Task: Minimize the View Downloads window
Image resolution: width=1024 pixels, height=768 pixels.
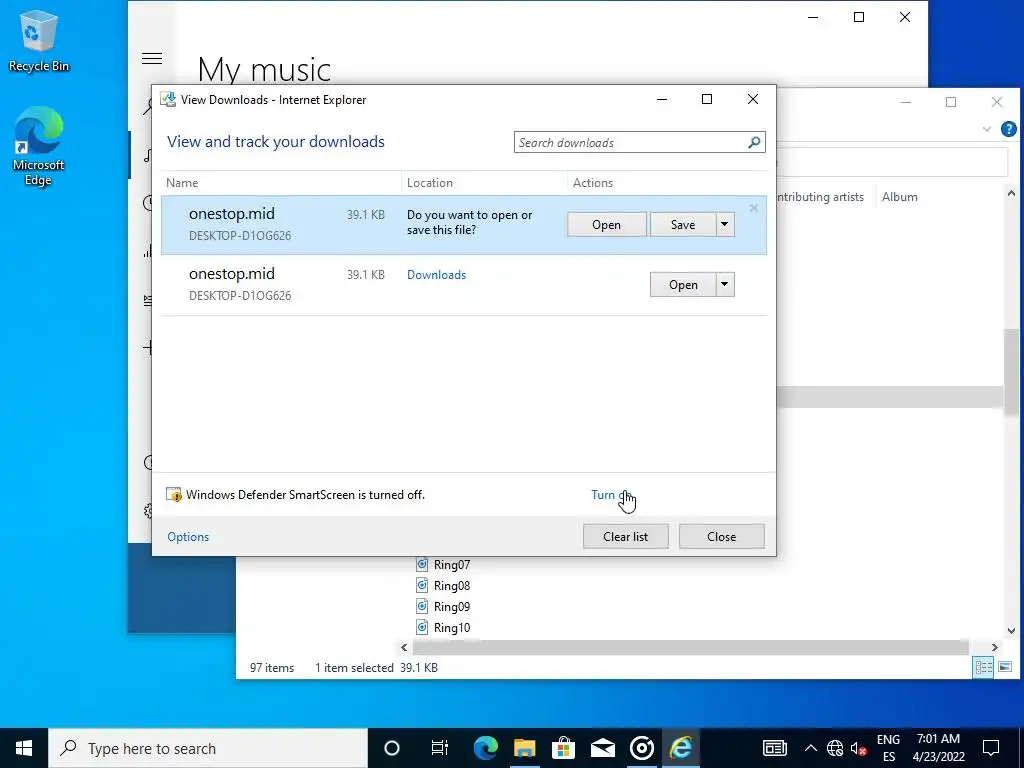Action: (662, 99)
